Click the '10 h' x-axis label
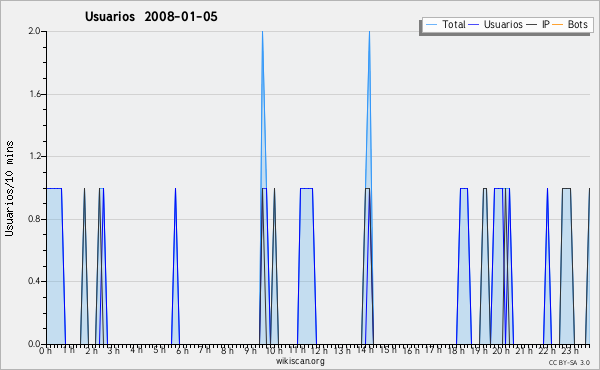 [274, 351]
